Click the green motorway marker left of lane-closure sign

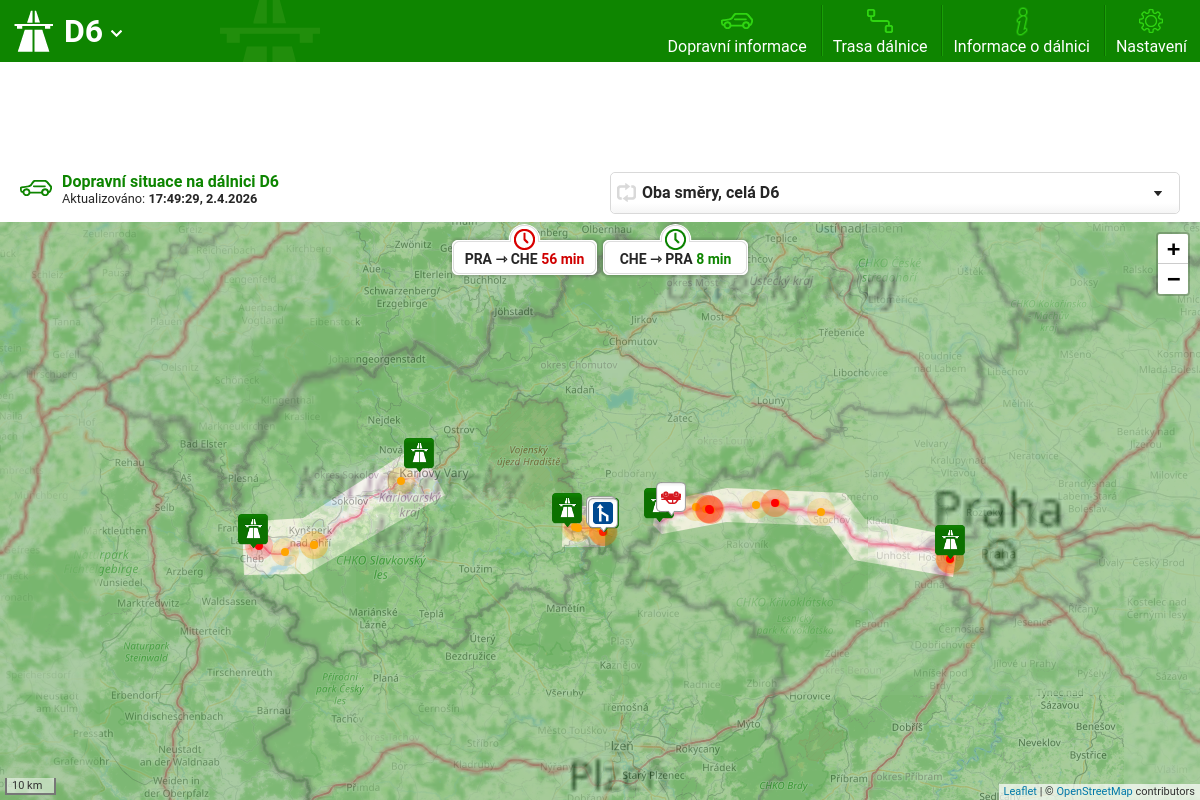click(567, 508)
